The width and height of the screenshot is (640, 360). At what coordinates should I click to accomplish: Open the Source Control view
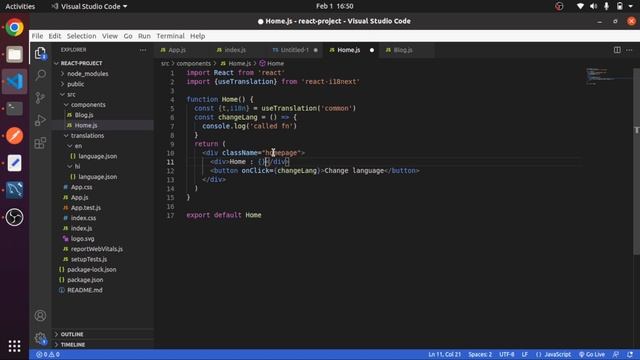(40, 98)
